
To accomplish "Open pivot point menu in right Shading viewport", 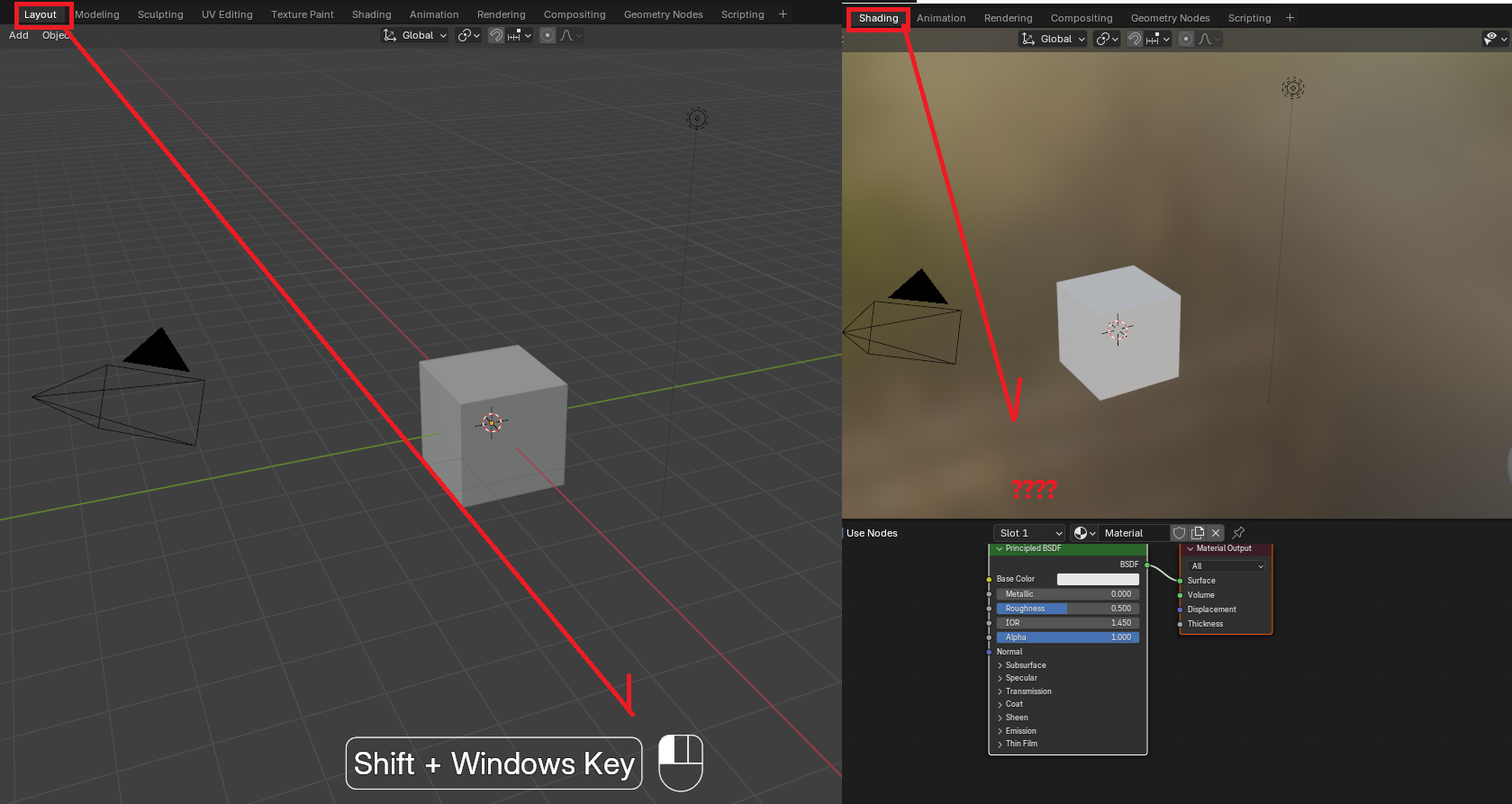I will 1107,39.
